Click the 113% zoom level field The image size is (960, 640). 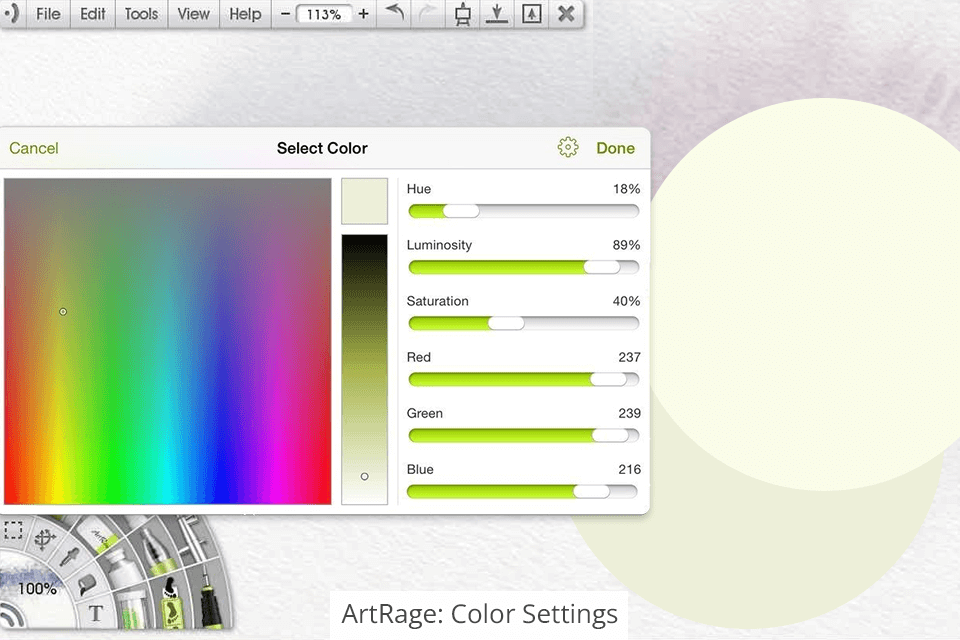pyautogui.click(x=324, y=14)
